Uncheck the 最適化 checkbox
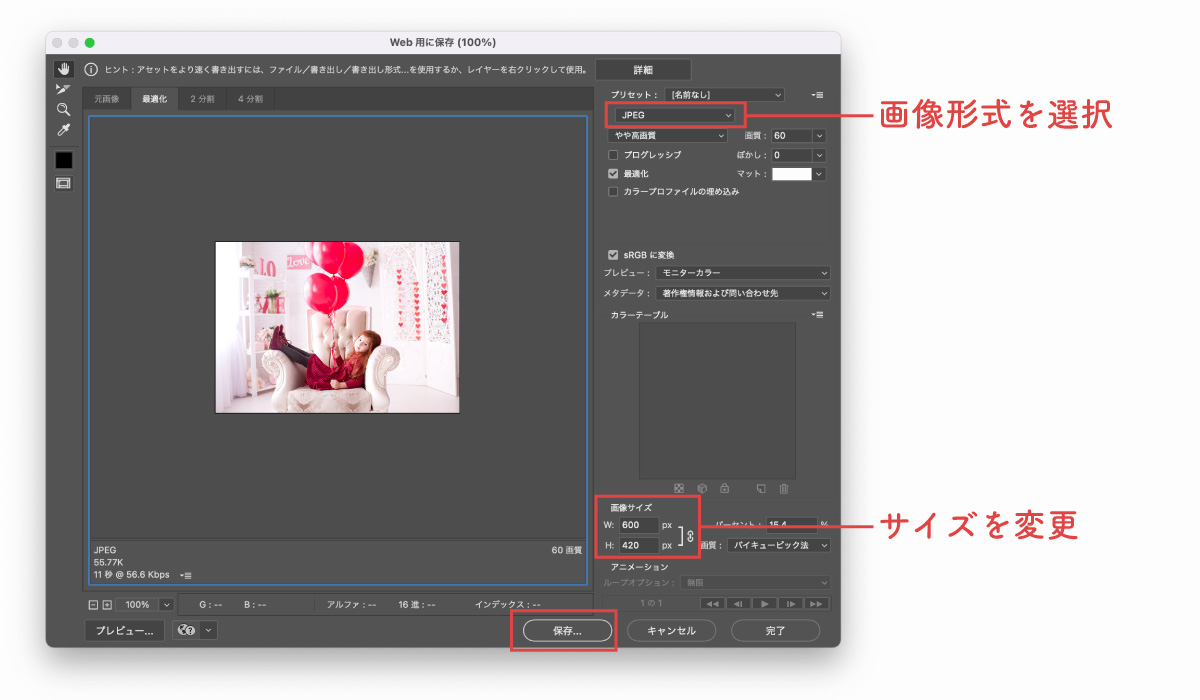Screen dimensions: 1200x700 click(613, 173)
